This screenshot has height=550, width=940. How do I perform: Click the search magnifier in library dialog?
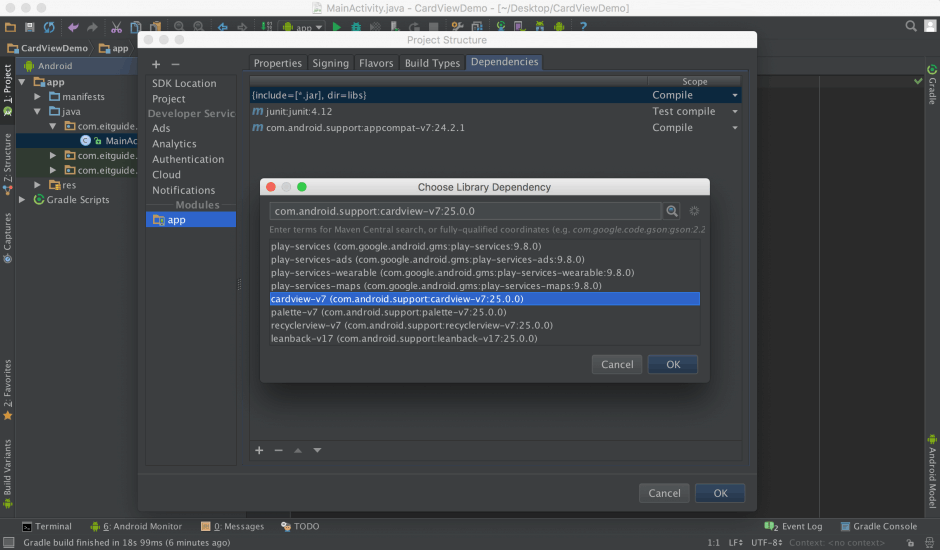(672, 211)
